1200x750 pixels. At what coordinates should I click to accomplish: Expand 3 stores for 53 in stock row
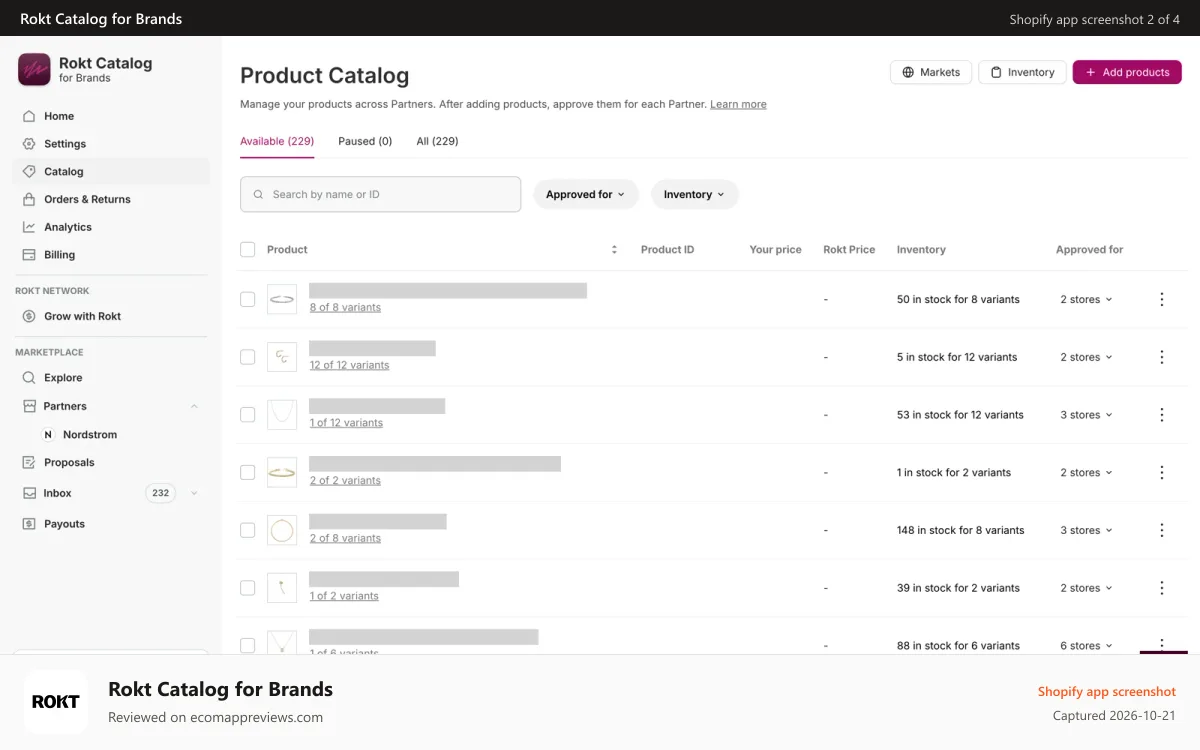1086,415
